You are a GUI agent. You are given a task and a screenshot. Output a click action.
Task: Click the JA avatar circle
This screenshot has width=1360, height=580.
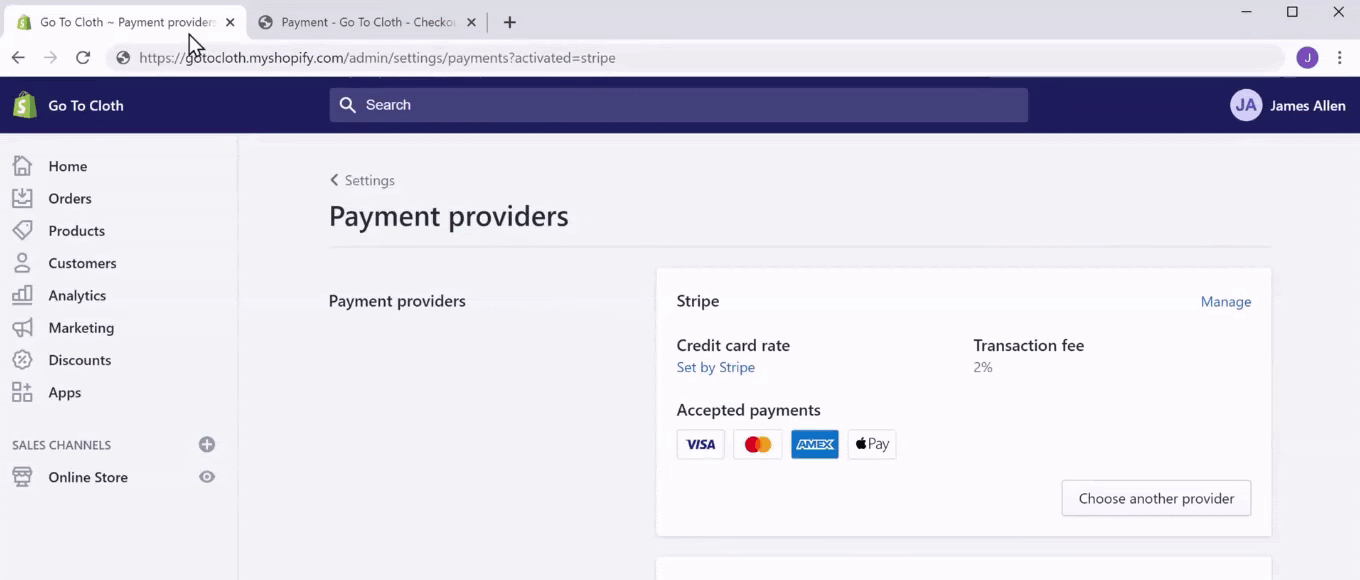[x=1246, y=105]
